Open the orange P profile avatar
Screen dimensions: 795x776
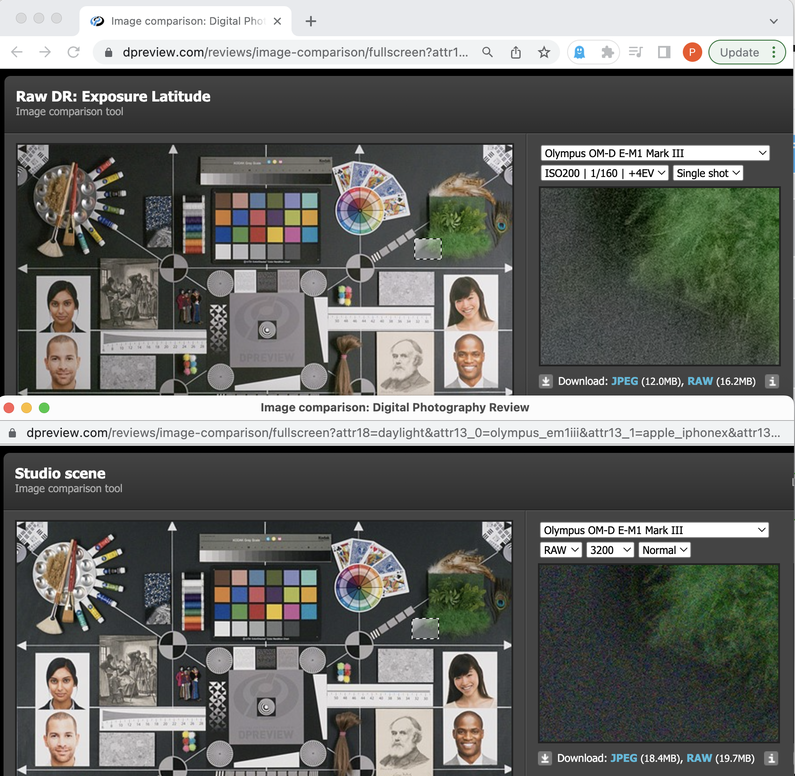click(692, 52)
